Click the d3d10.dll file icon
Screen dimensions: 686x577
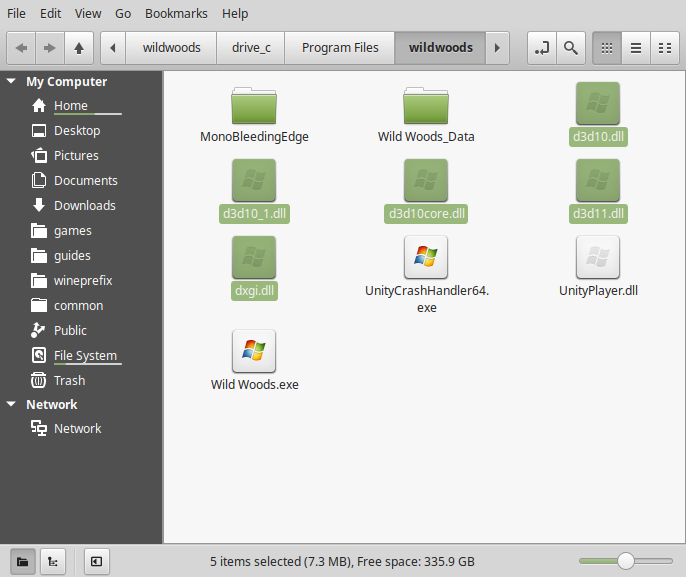click(x=598, y=104)
